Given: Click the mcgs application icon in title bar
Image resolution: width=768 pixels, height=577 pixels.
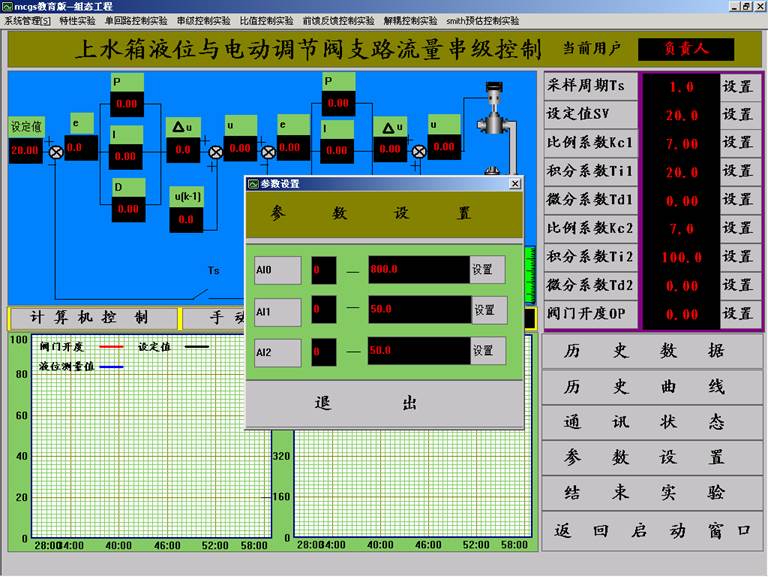Looking at the screenshot, I should coord(7,6).
